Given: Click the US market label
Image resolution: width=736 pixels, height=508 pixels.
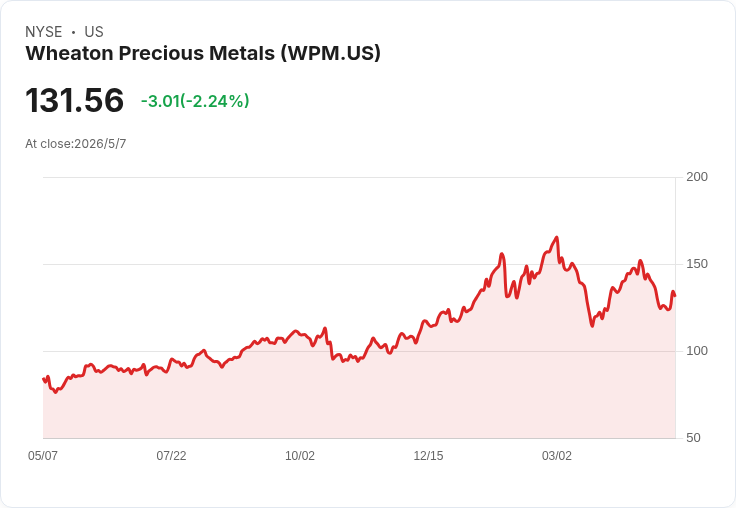Looking at the screenshot, I should coord(94,32).
